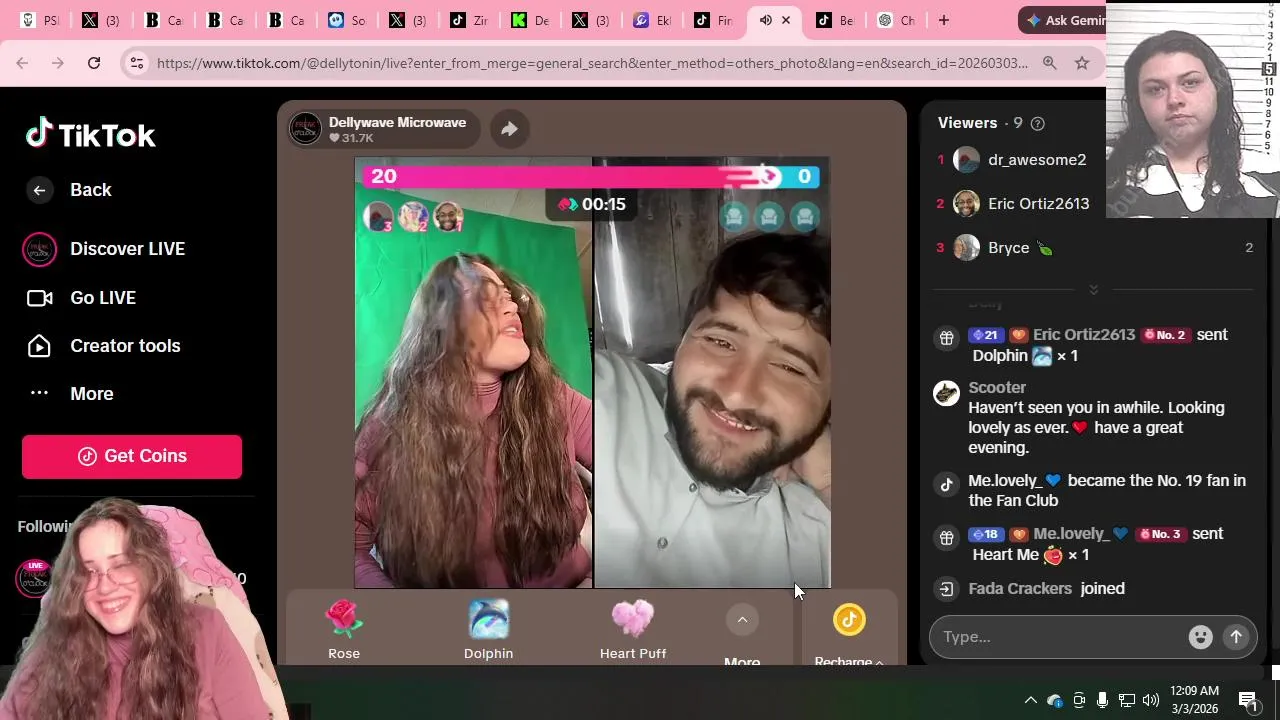Mute the tab with its speaker icon
The width and height of the screenshot is (1280, 720).
[x=765, y=20]
